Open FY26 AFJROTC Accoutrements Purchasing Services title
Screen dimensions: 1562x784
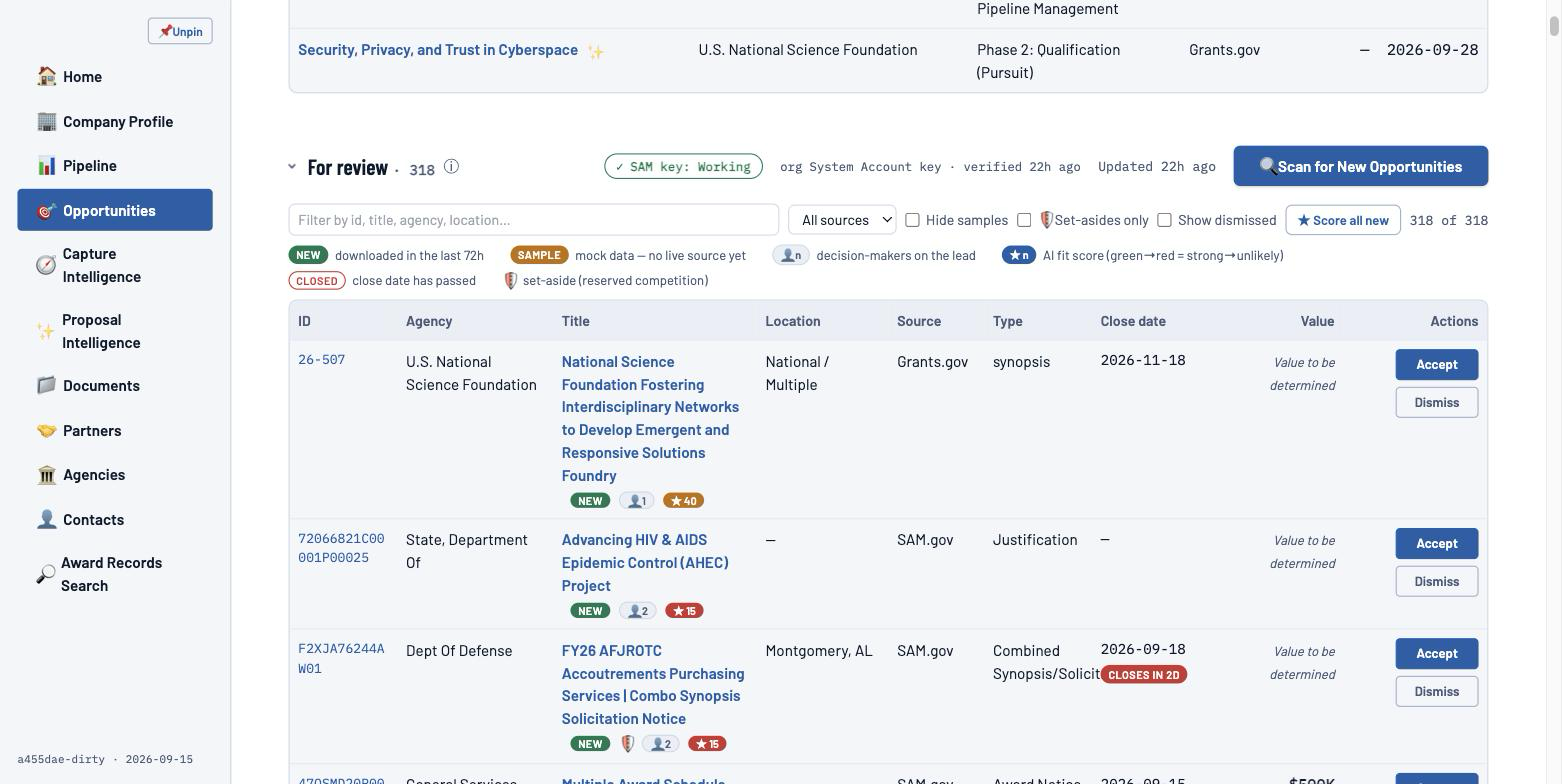[x=653, y=684]
